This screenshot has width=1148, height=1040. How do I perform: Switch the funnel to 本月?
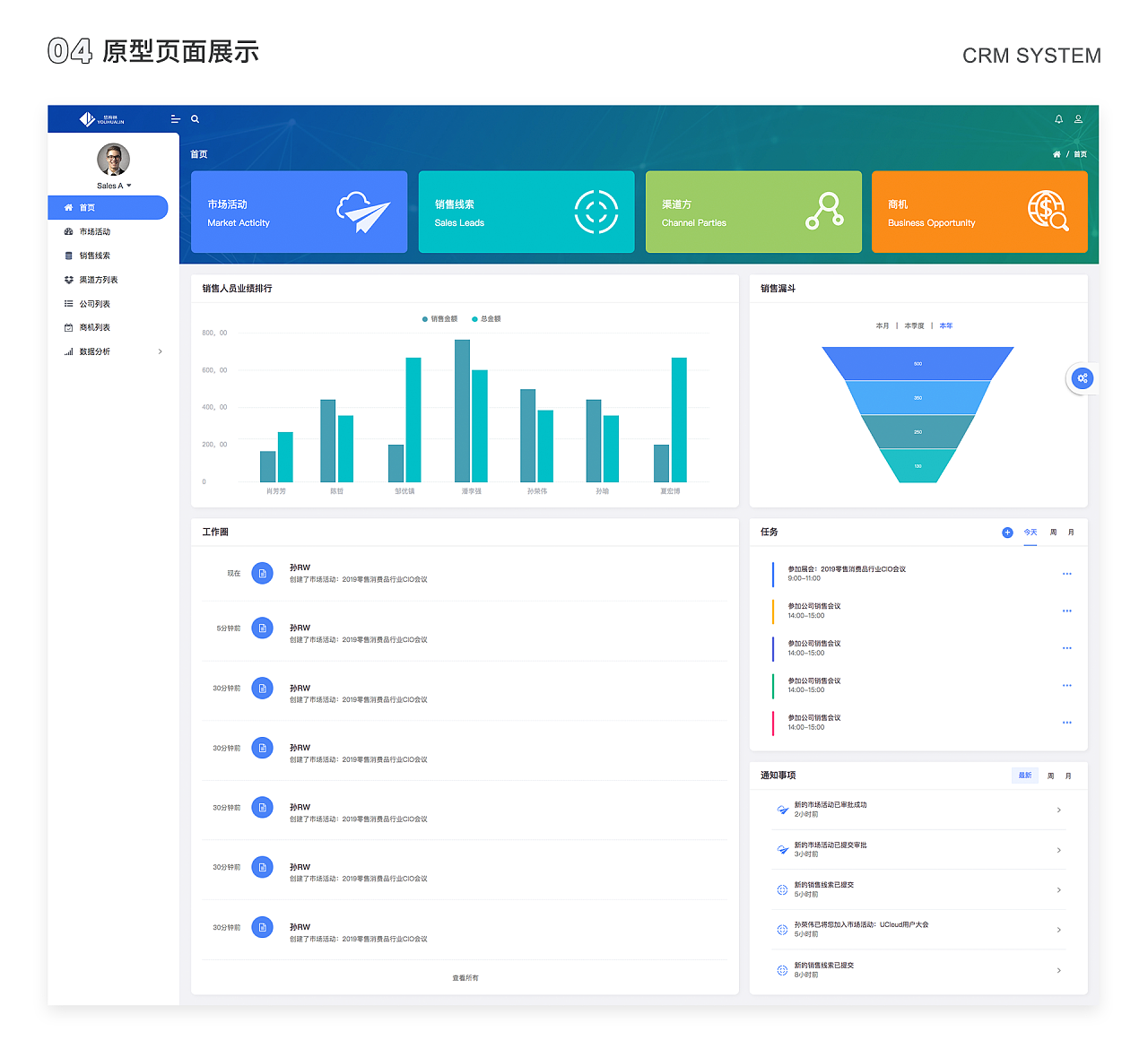click(883, 325)
